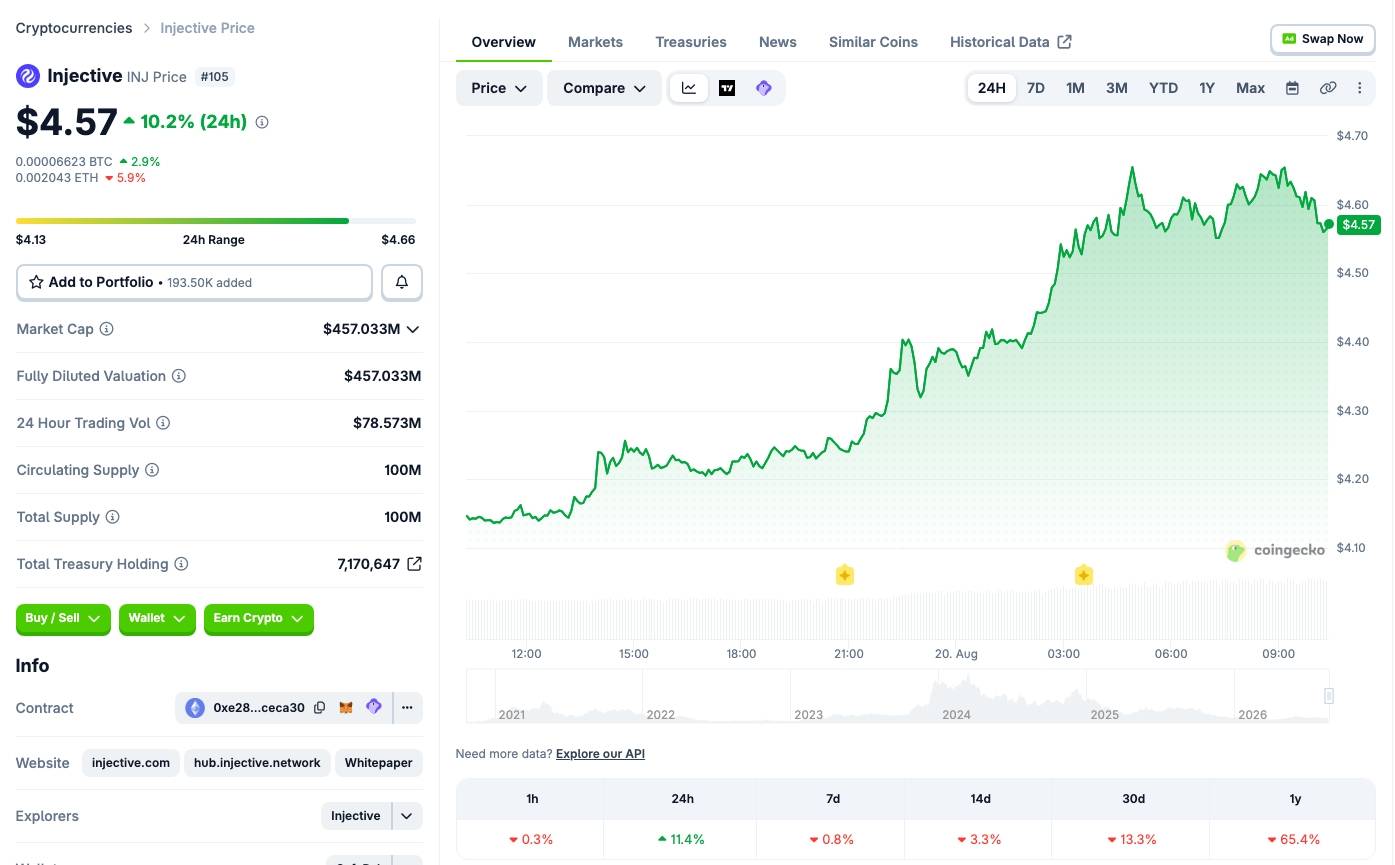Expand the Price dropdown

click(x=499, y=88)
